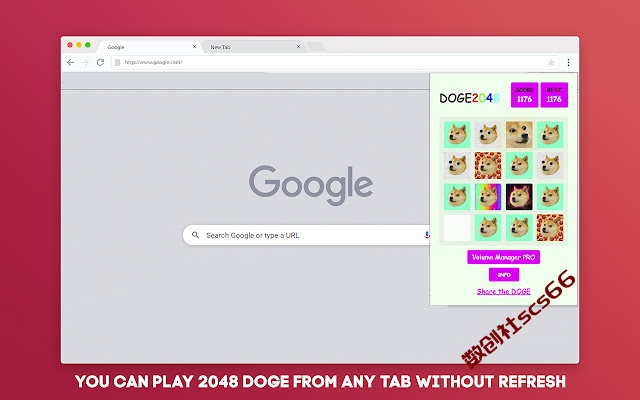Open the Chrome three-dot menu
The width and height of the screenshot is (640, 400).
[568, 62]
